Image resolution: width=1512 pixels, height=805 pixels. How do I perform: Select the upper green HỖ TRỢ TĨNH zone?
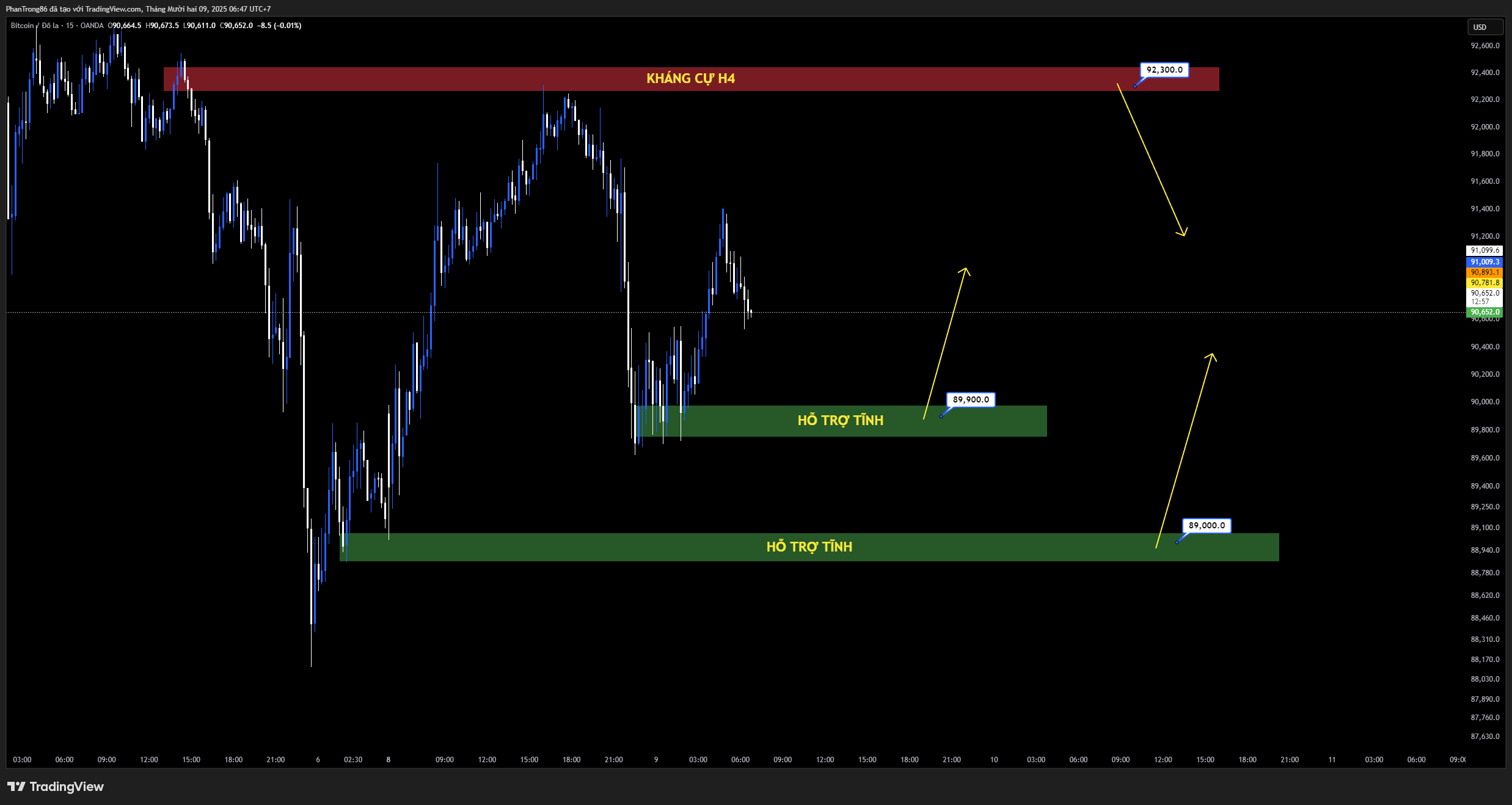click(840, 421)
